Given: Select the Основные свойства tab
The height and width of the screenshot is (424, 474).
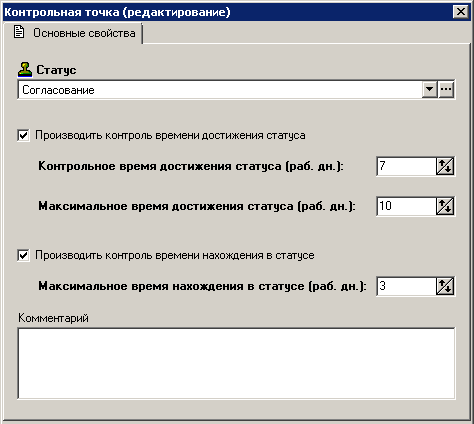Looking at the screenshot, I should click(x=74, y=33).
